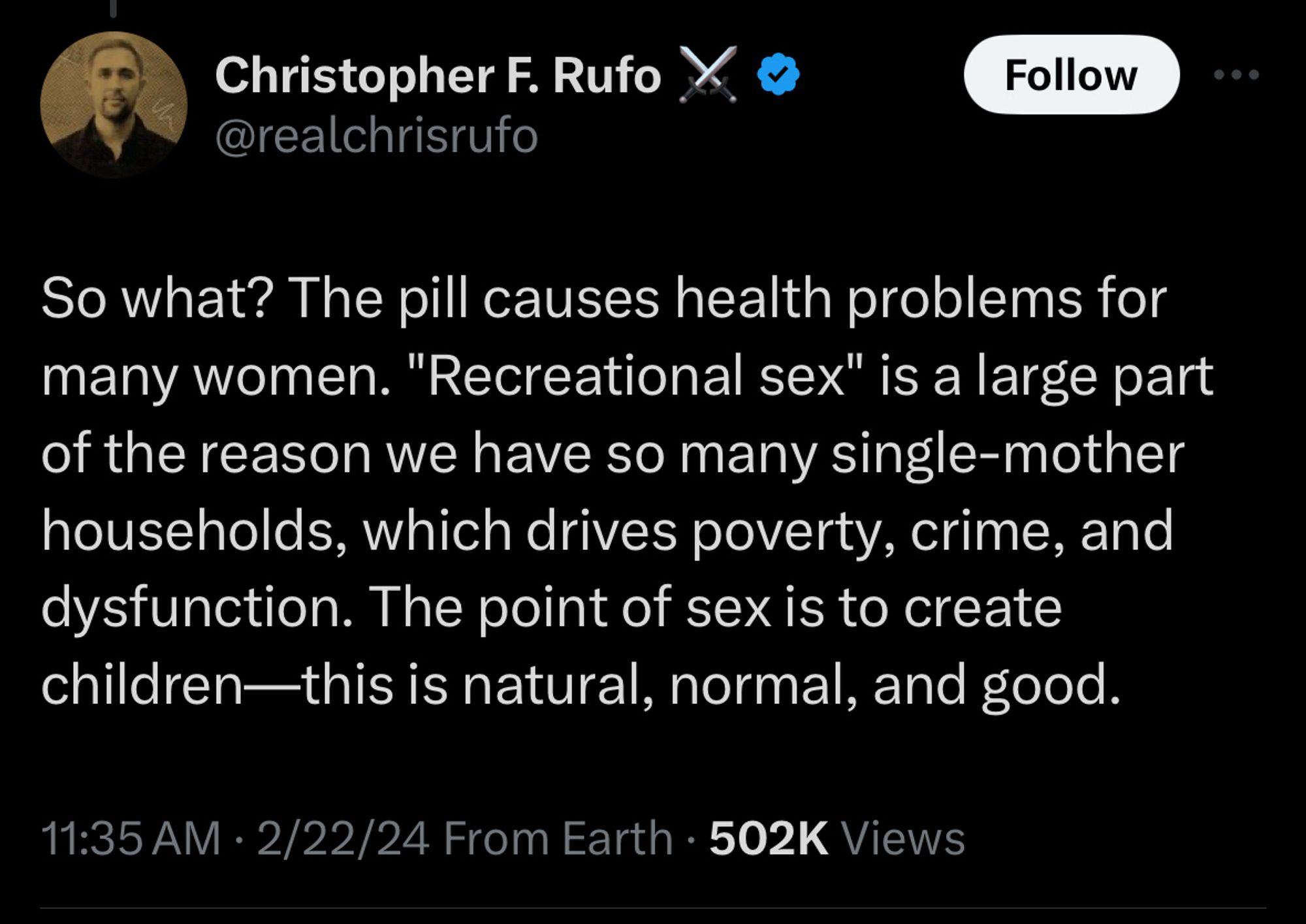Click the display name Christopher F. Rufo
The image size is (1306, 924).
point(438,76)
